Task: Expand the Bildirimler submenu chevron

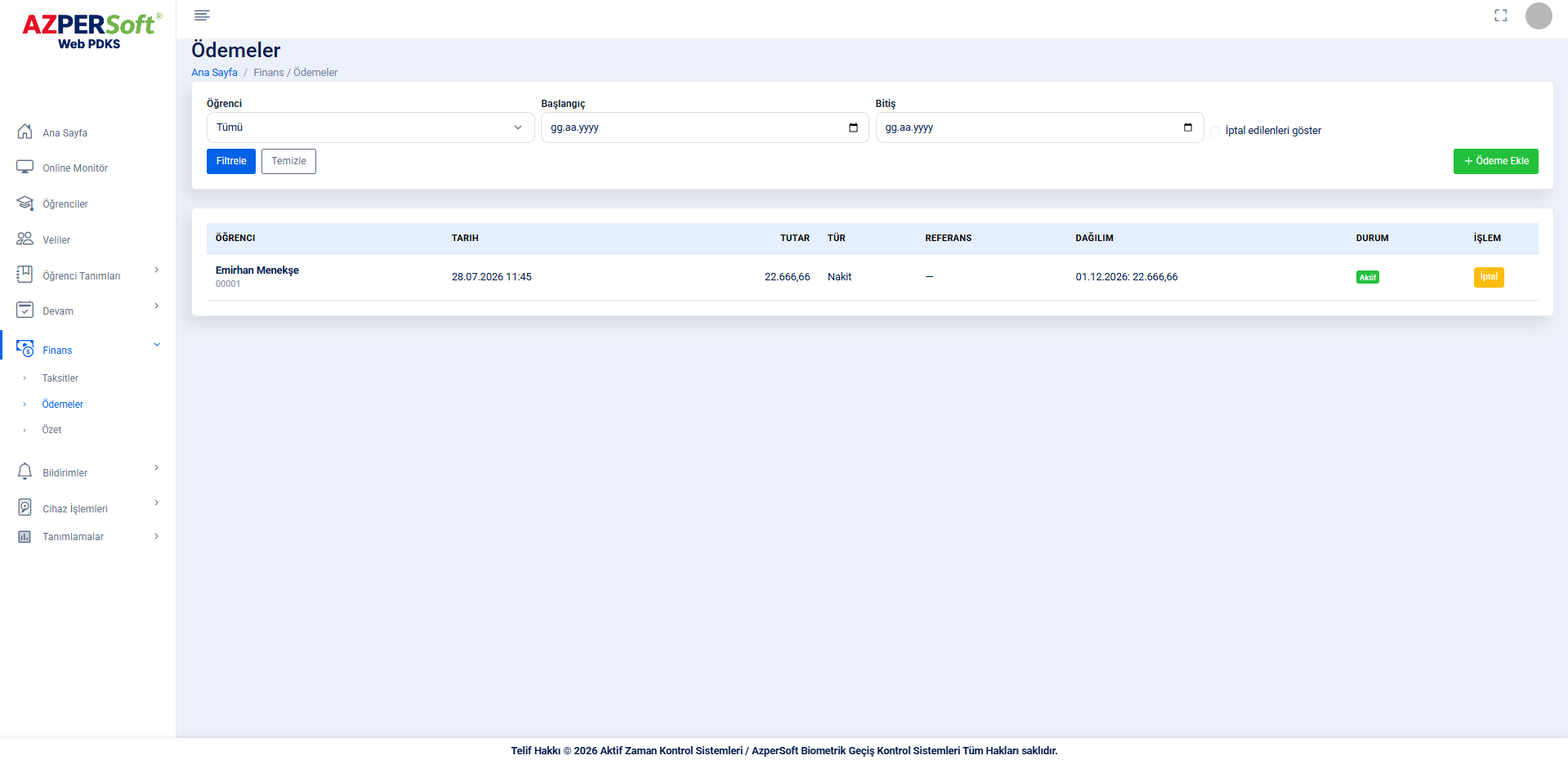Action: [156, 467]
